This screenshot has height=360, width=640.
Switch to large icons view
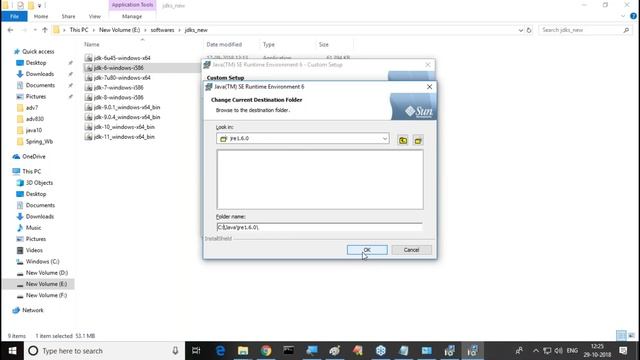point(631,336)
